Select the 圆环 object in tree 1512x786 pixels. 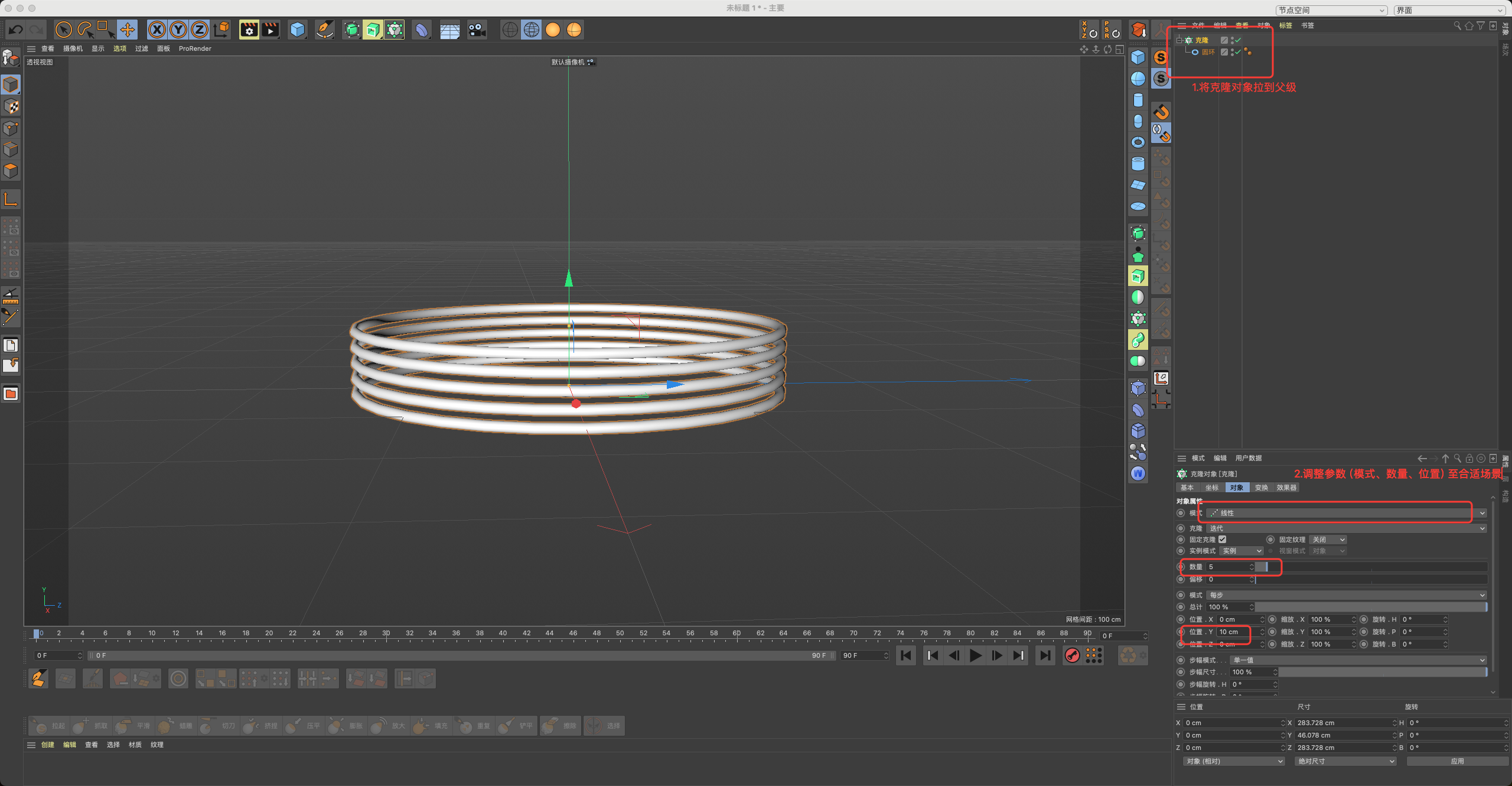click(1208, 52)
